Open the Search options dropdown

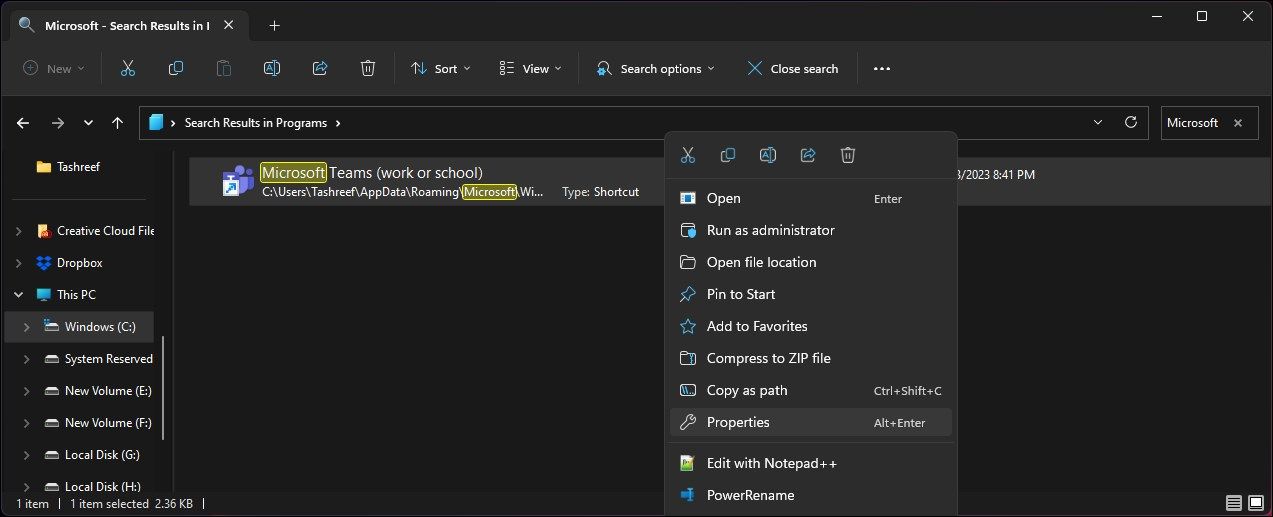coord(657,68)
